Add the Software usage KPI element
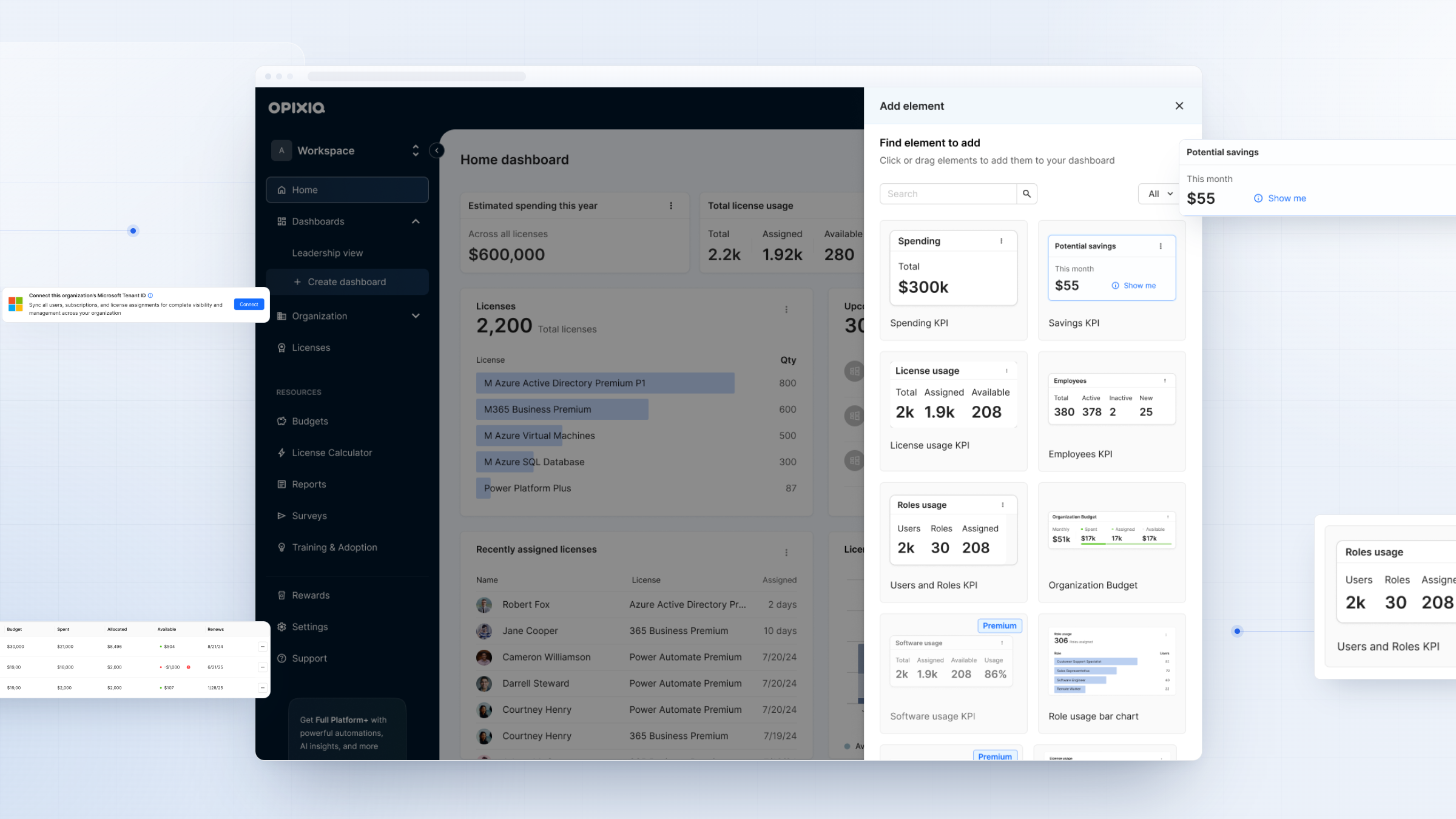The image size is (1456, 819). pyautogui.click(x=953, y=673)
